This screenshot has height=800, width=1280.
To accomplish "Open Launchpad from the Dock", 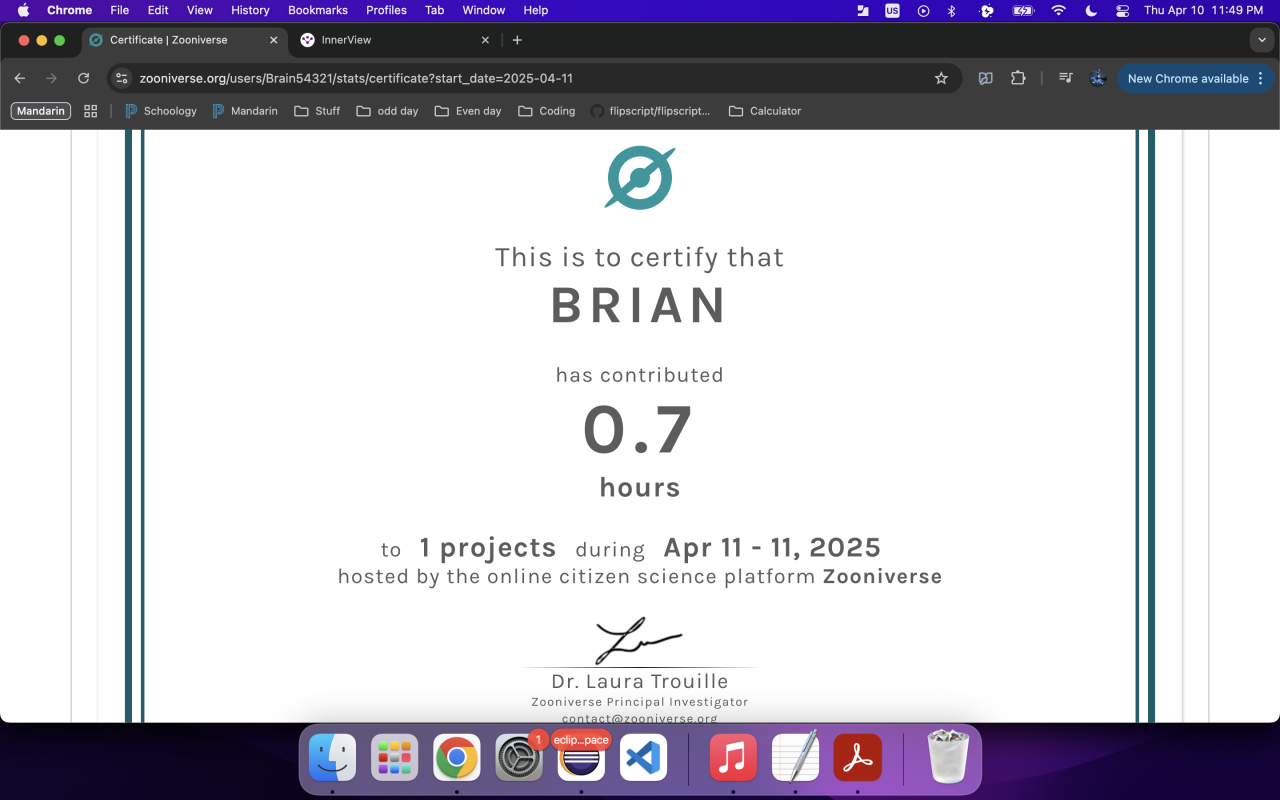I will [395, 757].
